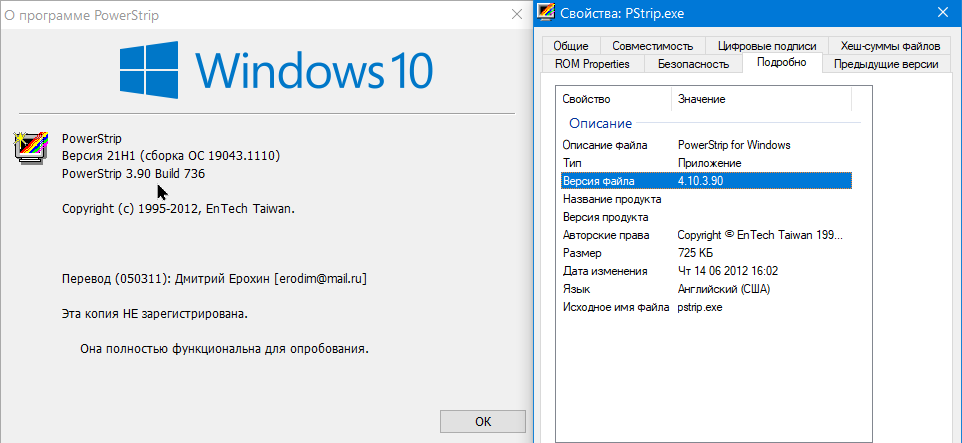Click the Свойство column header
Screen dimensions: 962x443
pos(612,99)
